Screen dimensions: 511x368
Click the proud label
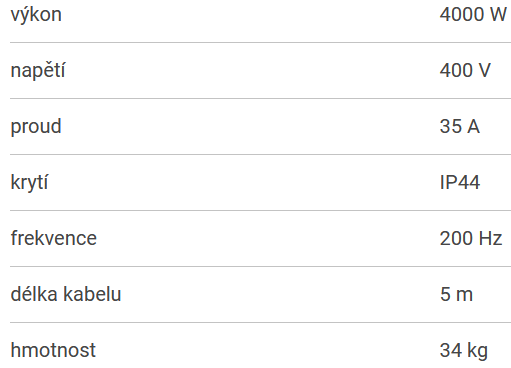click(x=36, y=127)
